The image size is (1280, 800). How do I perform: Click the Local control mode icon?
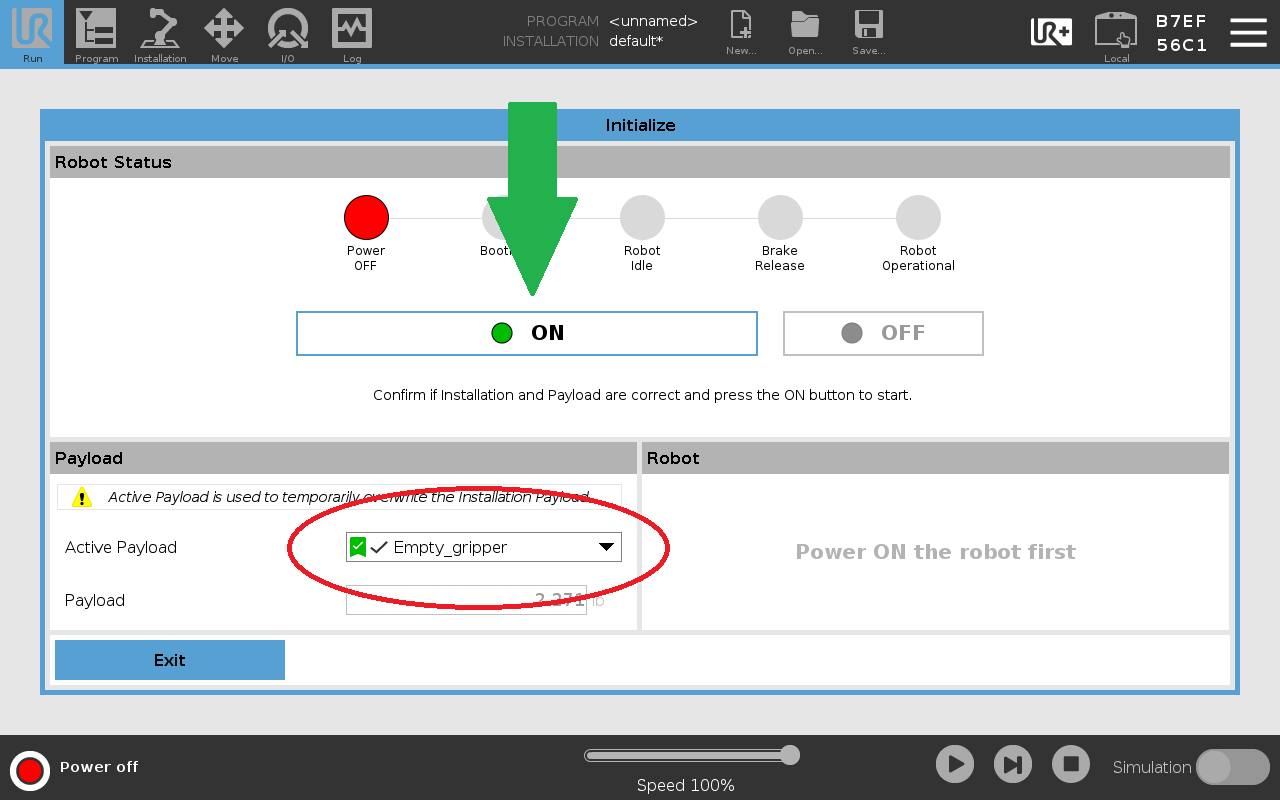pos(1116,30)
